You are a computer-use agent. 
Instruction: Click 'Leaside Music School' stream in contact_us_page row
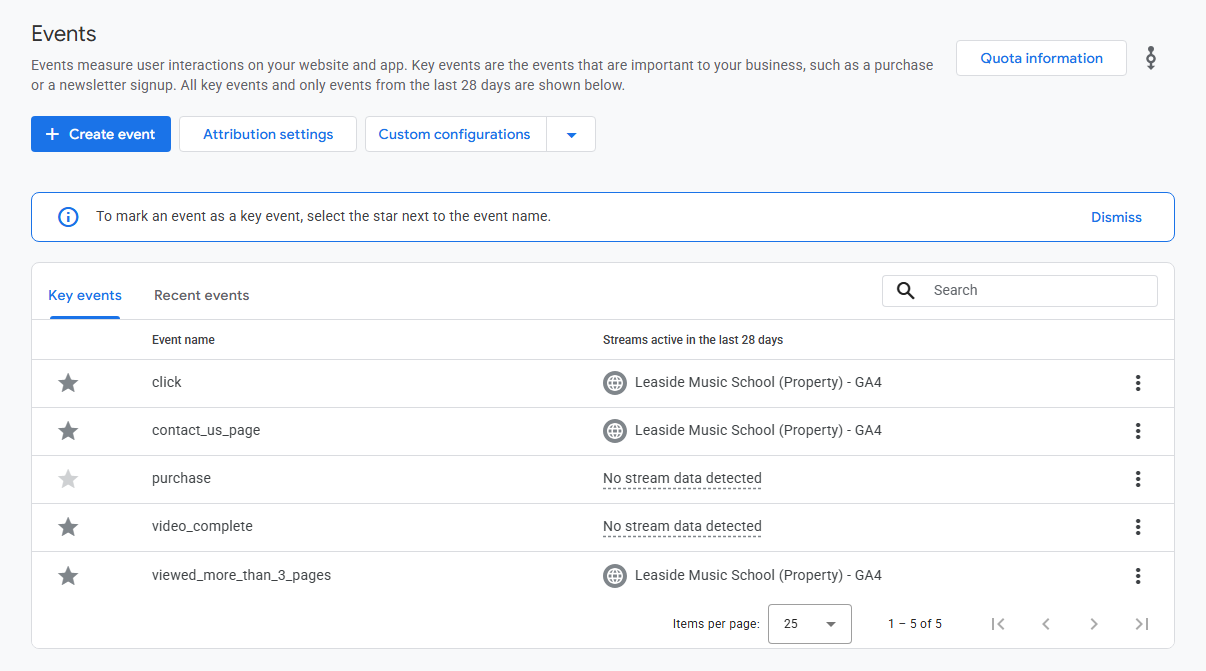(758, 430)
